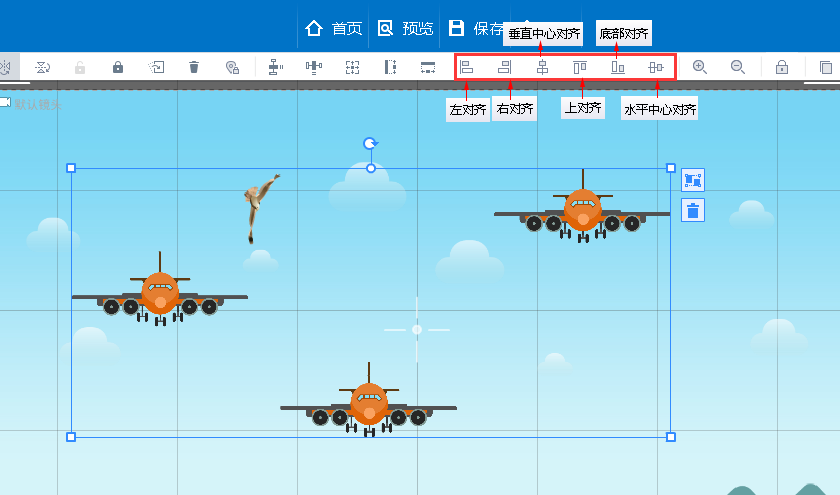Screen dimensions: 840x495
Task: Click the group icon beside selection box
Action: tap(693, 180)
